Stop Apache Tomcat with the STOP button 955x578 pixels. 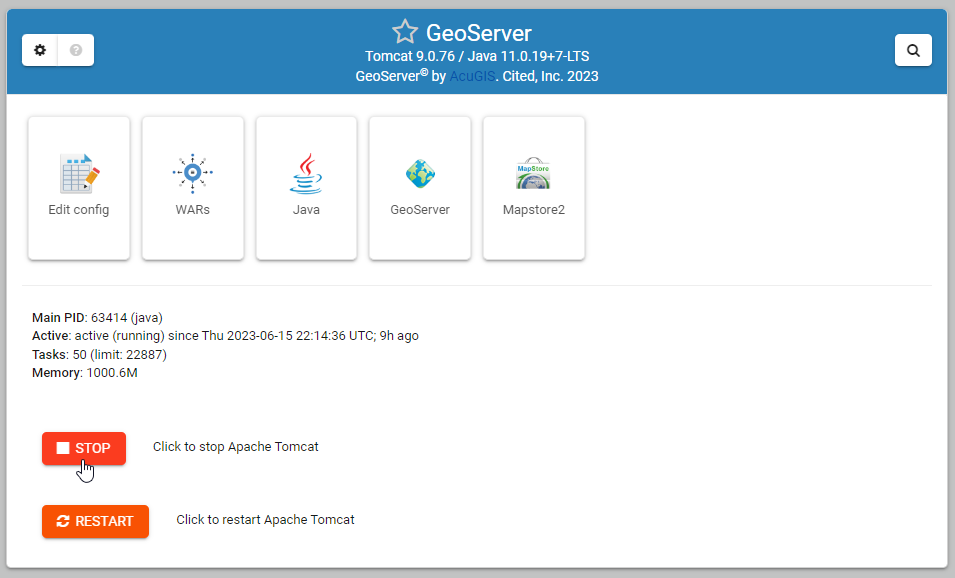coord(83,448)
